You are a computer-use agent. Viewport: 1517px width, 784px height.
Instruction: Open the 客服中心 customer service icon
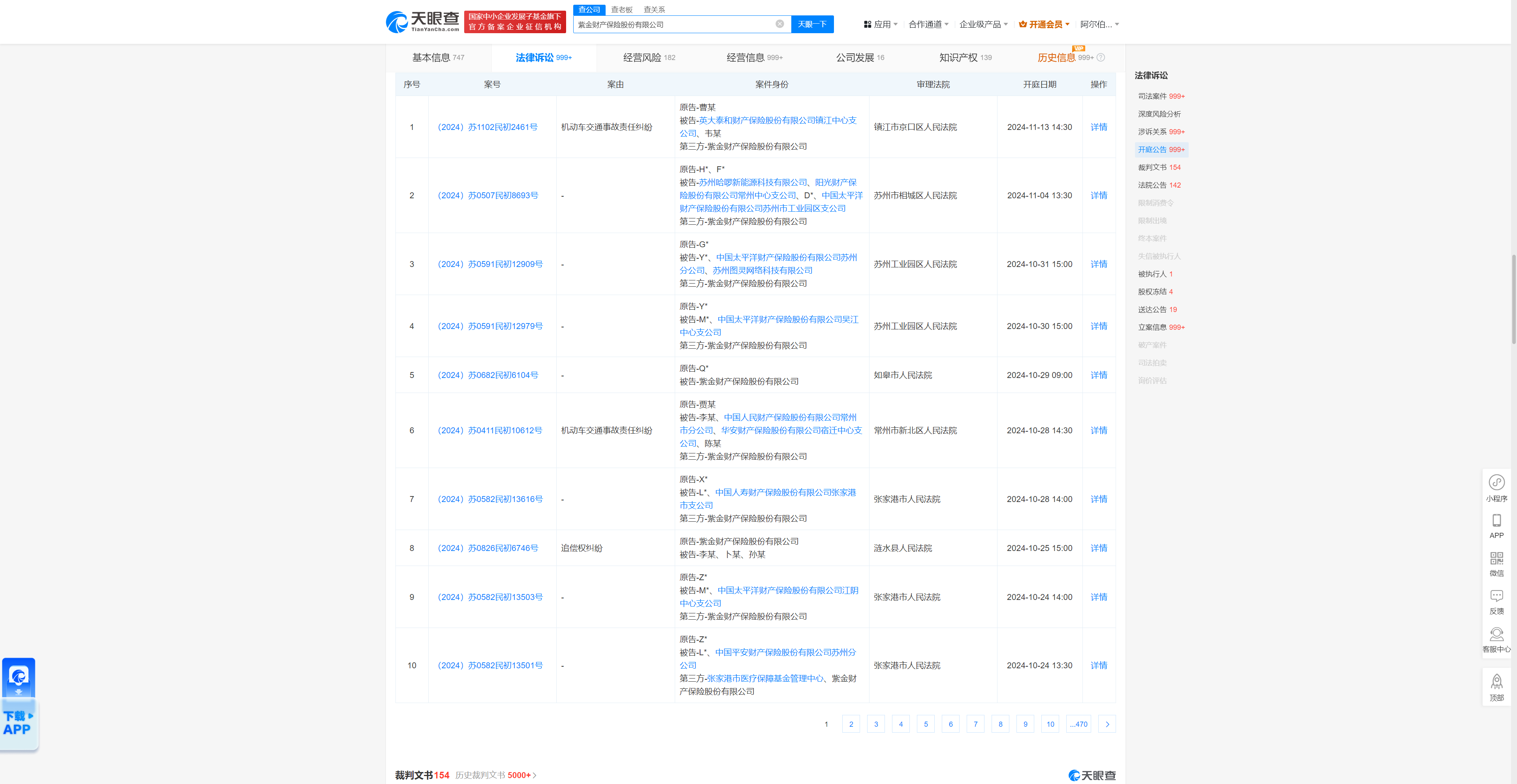1496,634
